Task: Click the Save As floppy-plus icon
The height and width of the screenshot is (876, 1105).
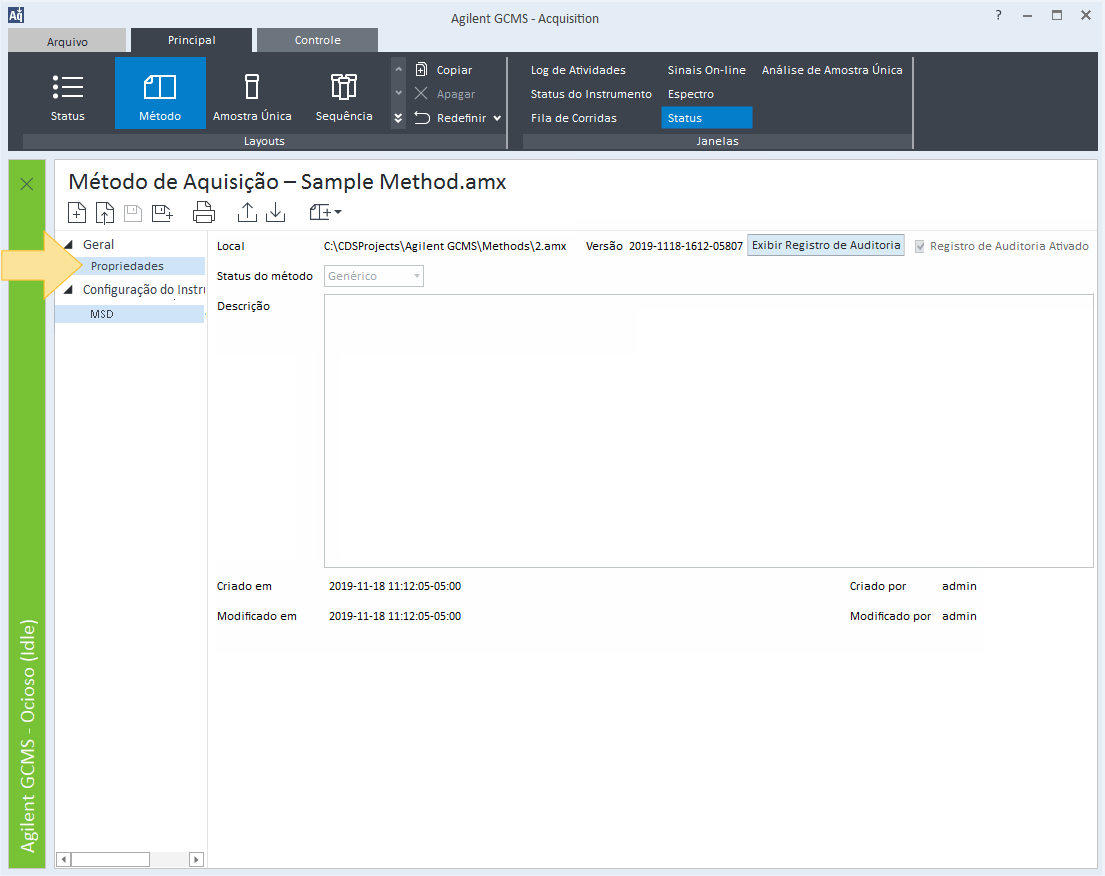Action: (162, 213)
